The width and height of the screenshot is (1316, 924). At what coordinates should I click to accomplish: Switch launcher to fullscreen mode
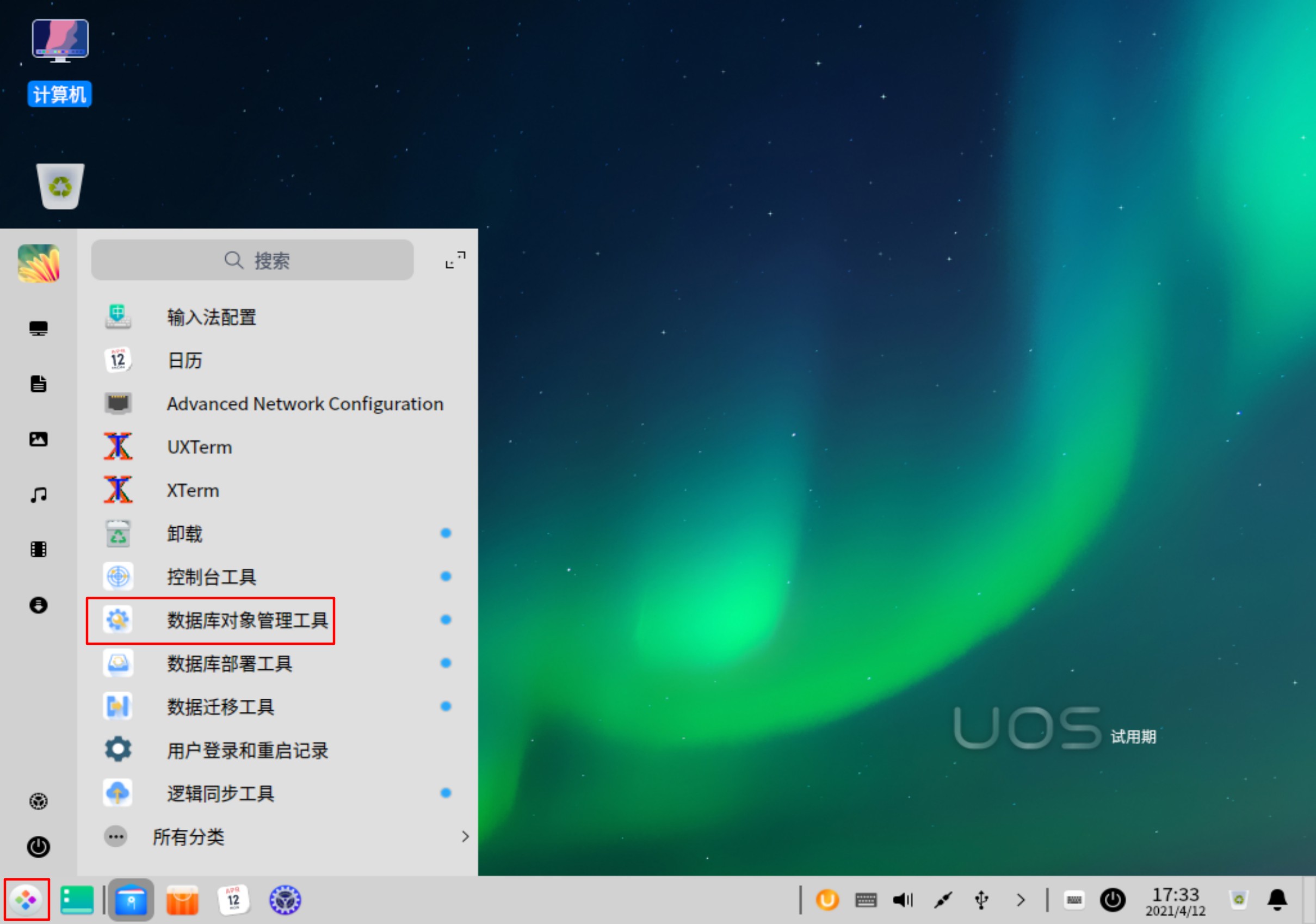tap(455, 260)
